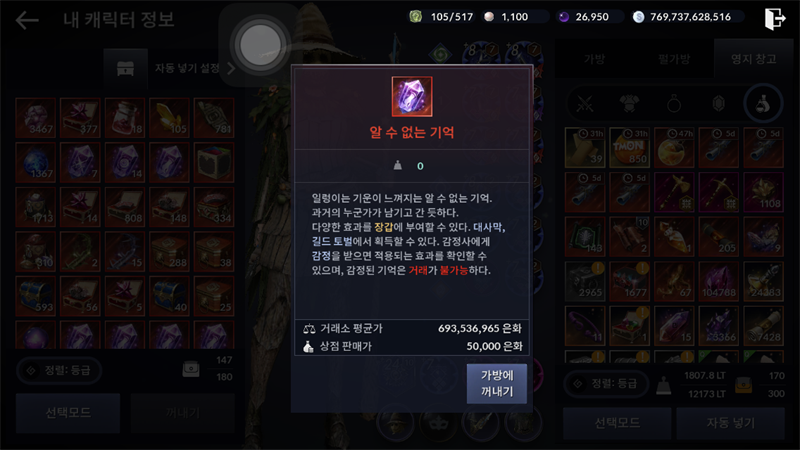800x450 pixels.
Task: Select the crystal filter icon
Action: [718, 104]
